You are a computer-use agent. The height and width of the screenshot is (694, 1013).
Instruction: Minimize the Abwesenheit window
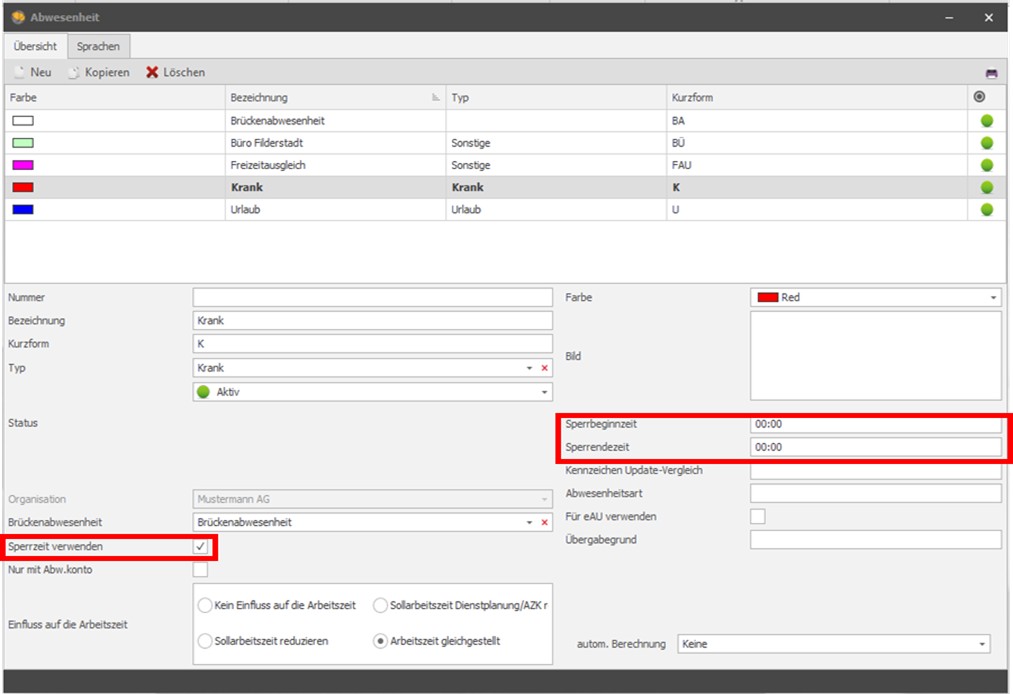(x=949, y=17)
